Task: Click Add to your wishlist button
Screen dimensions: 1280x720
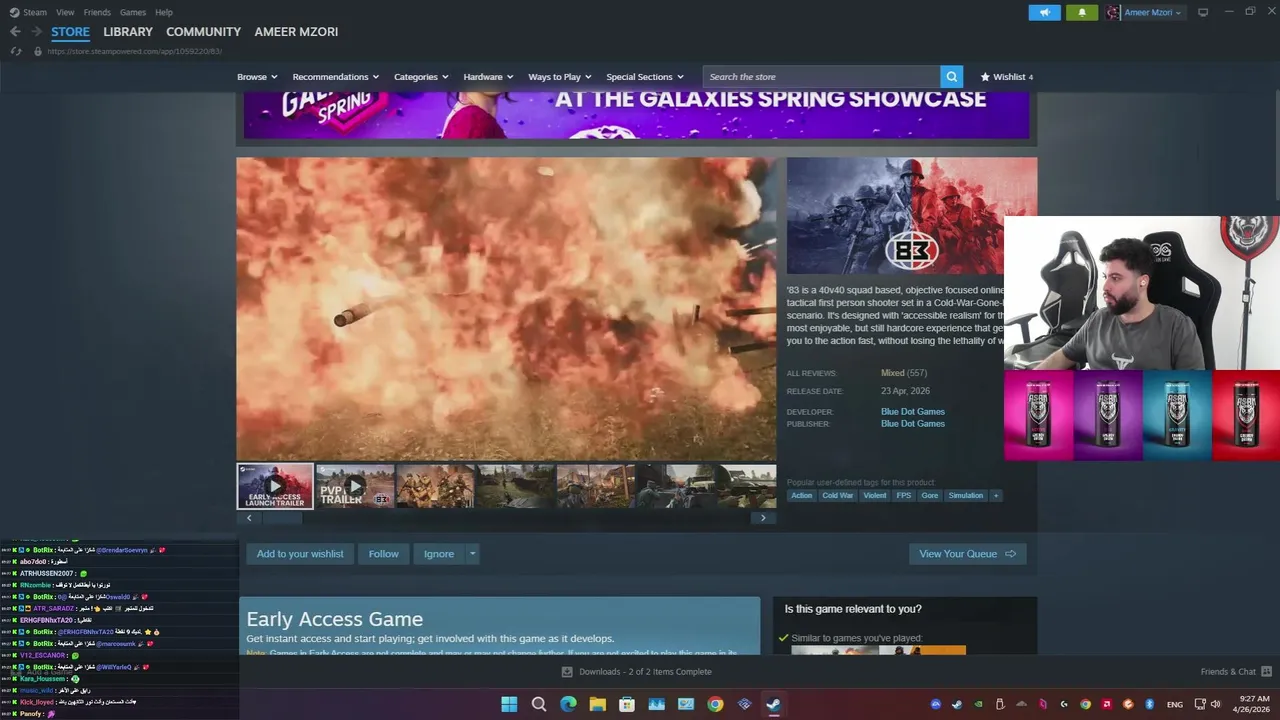Action: [300, 554]
